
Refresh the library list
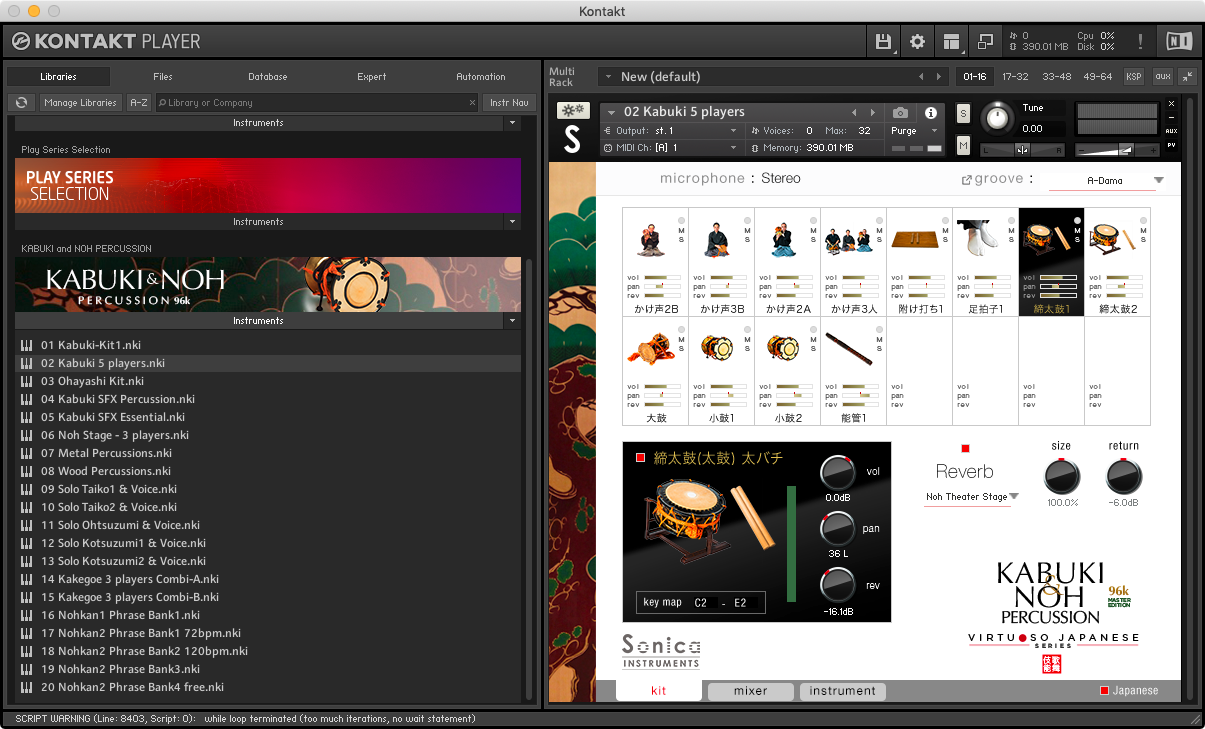tap(22, 102)
